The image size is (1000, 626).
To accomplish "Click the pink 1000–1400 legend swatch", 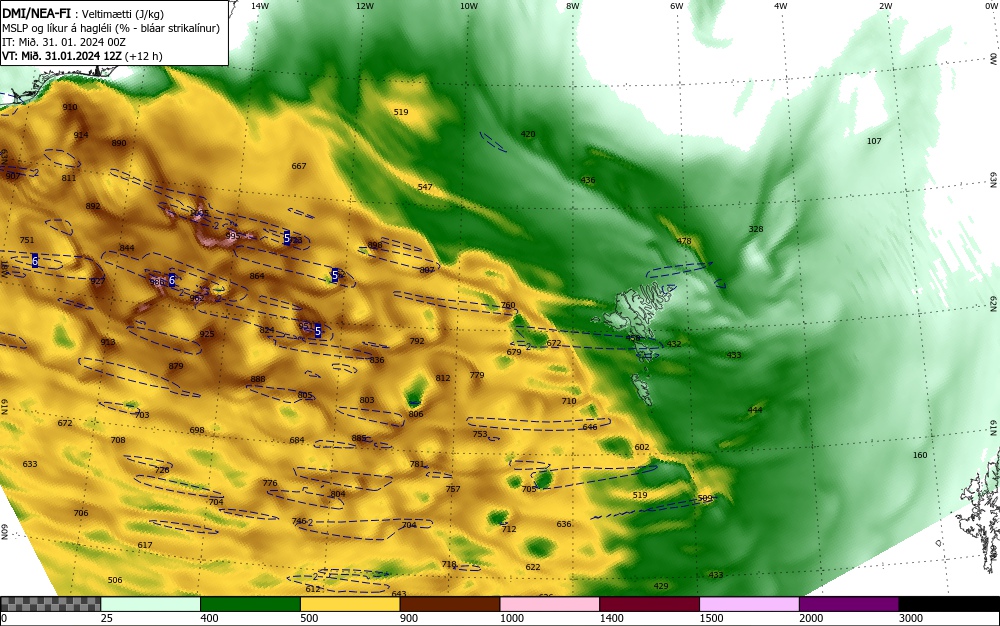I will click(550, 604).
